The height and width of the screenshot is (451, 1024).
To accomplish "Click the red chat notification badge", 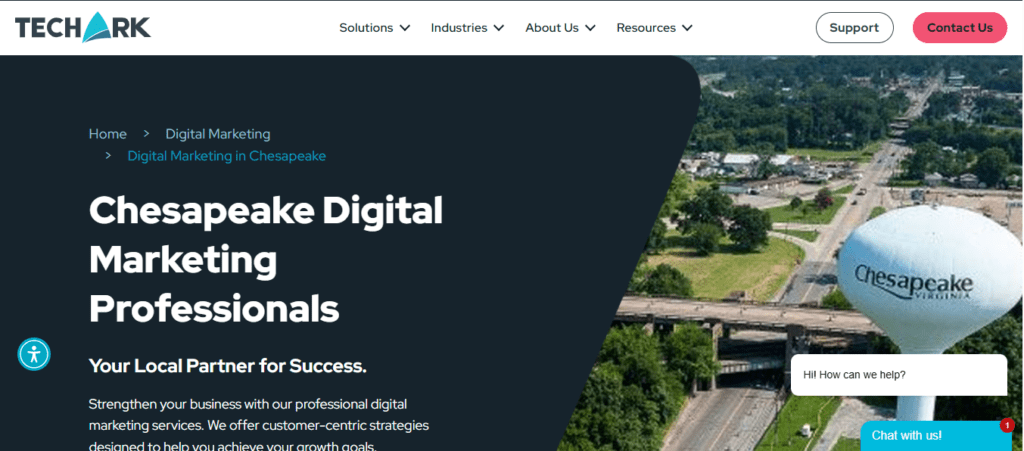I will pos(1006,425).
